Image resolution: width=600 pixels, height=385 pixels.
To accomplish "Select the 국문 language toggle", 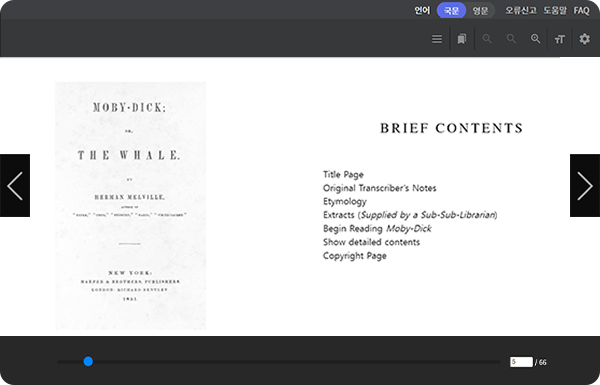I will (451, 10).
